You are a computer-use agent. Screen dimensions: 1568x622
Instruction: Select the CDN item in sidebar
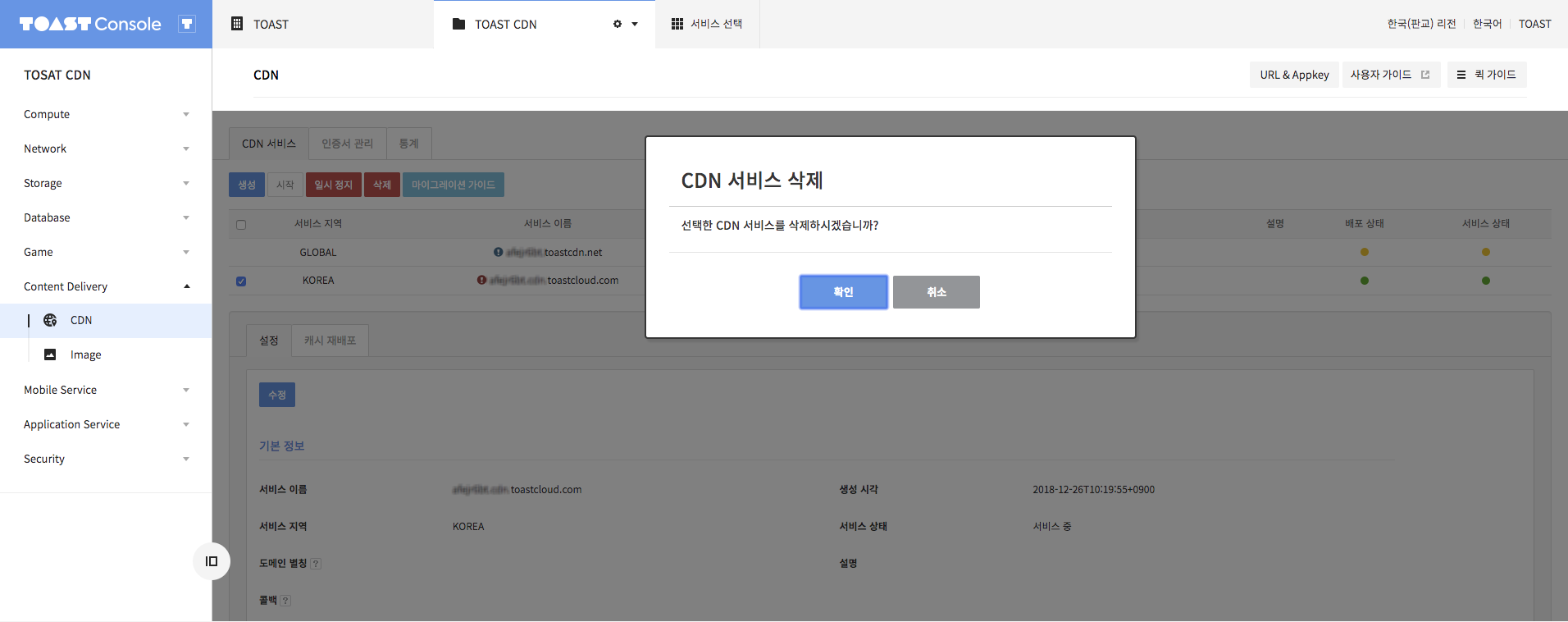coord(106,320)
